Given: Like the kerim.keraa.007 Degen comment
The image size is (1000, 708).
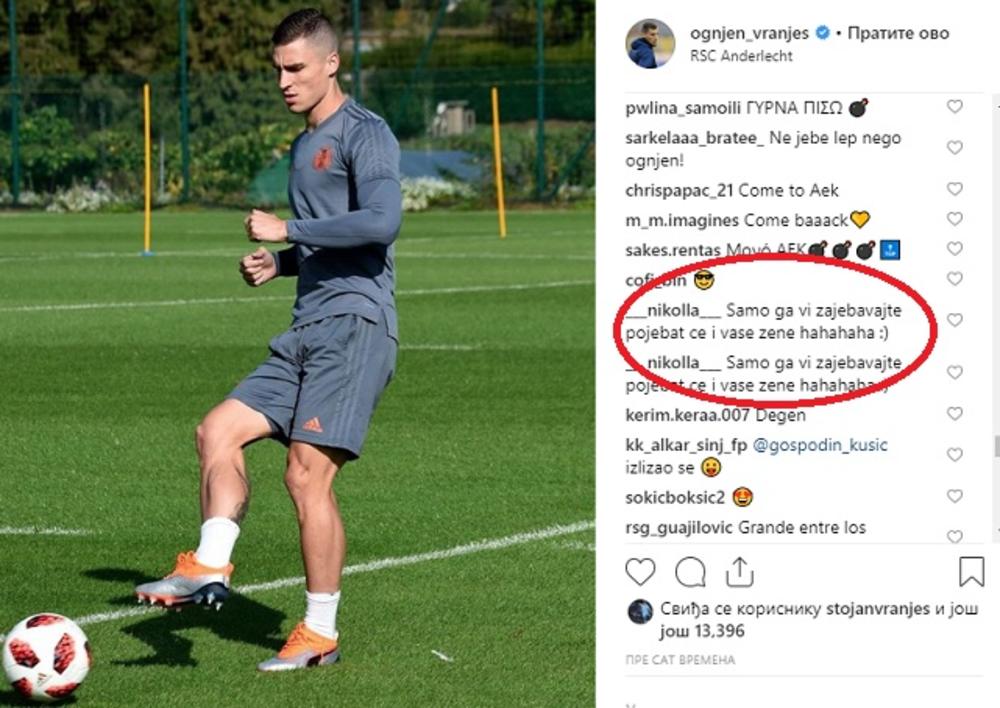Looking at the screenshot, I should click(954, 413).
